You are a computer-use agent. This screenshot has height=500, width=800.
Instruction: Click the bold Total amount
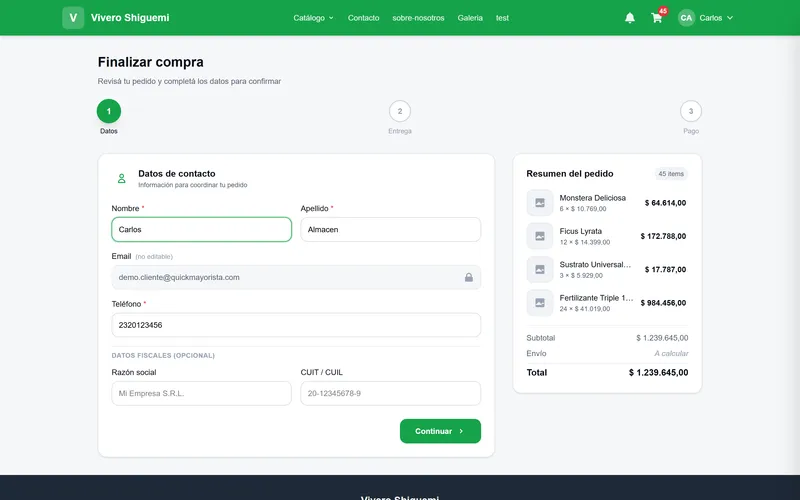(659, 373)
